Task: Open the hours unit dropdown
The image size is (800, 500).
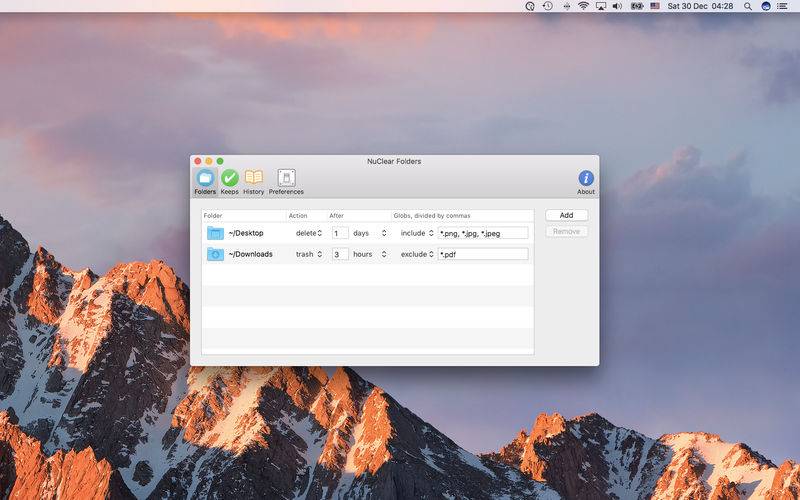Action: (370, 254)
